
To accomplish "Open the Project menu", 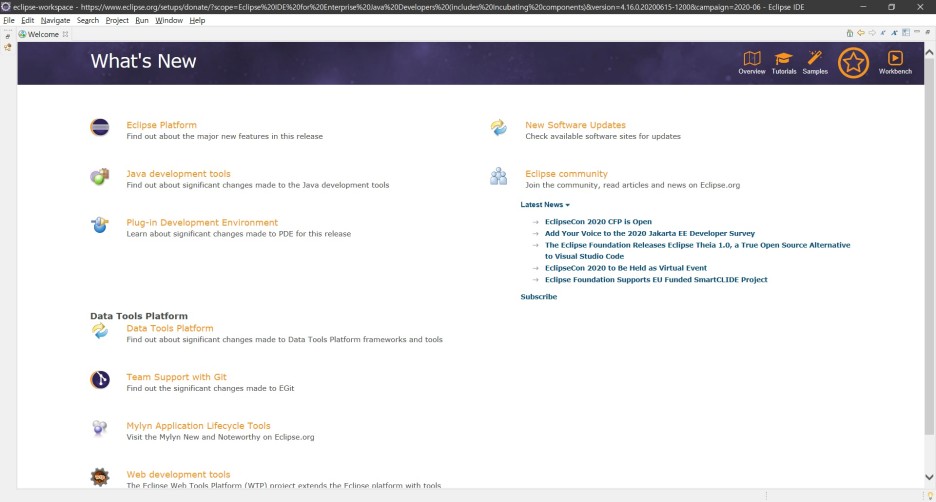I will (x=117, y=20).
